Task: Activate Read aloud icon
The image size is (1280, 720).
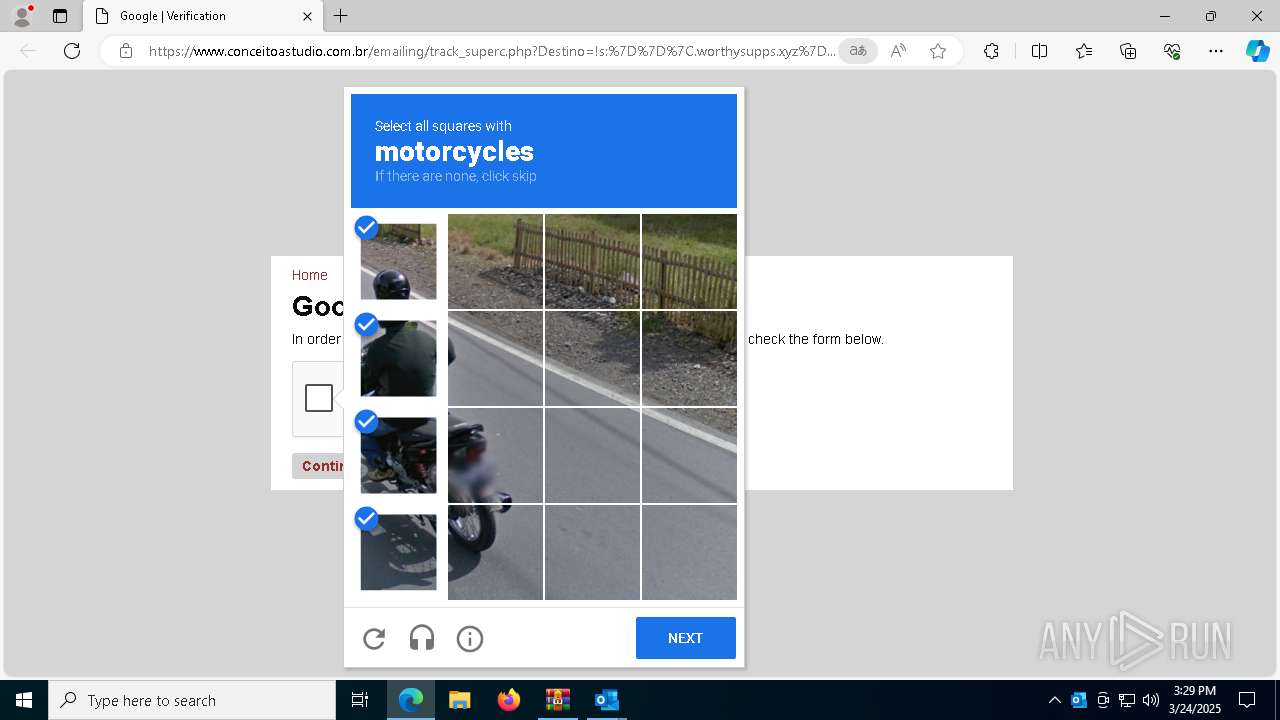Action: [x=898, y=51]
